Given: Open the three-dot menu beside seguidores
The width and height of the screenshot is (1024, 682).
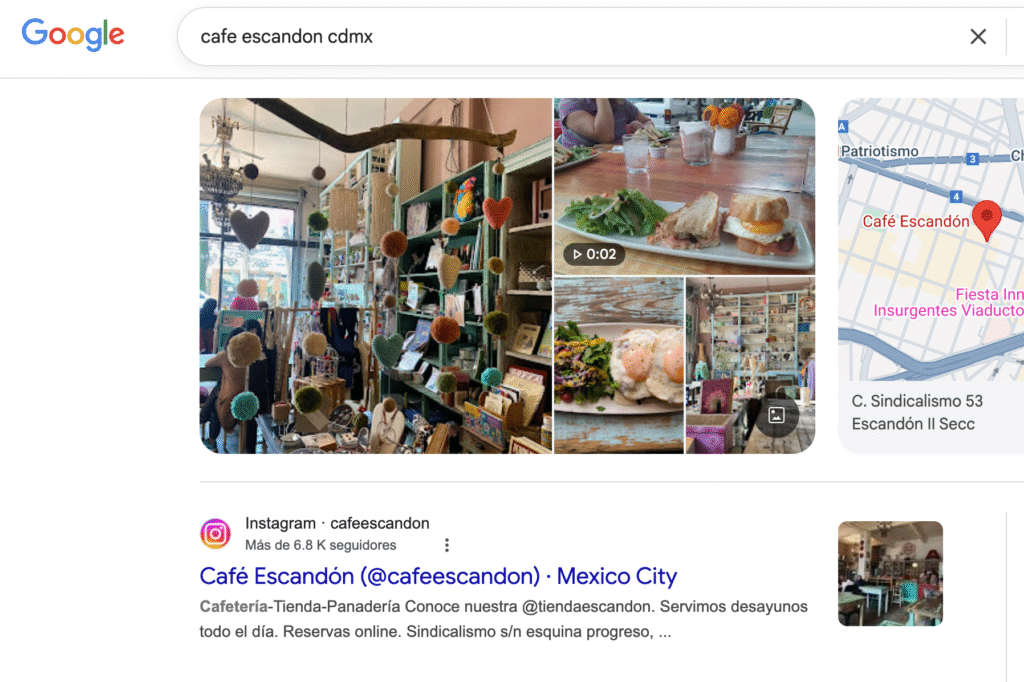Looking at the screenshot, I should click(x=447, y=545).
